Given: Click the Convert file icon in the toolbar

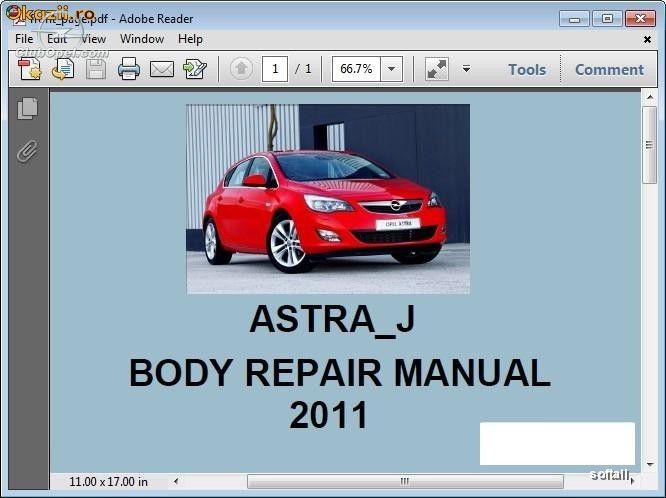Looking at the screenshot, I should click(x=63, y=69).
